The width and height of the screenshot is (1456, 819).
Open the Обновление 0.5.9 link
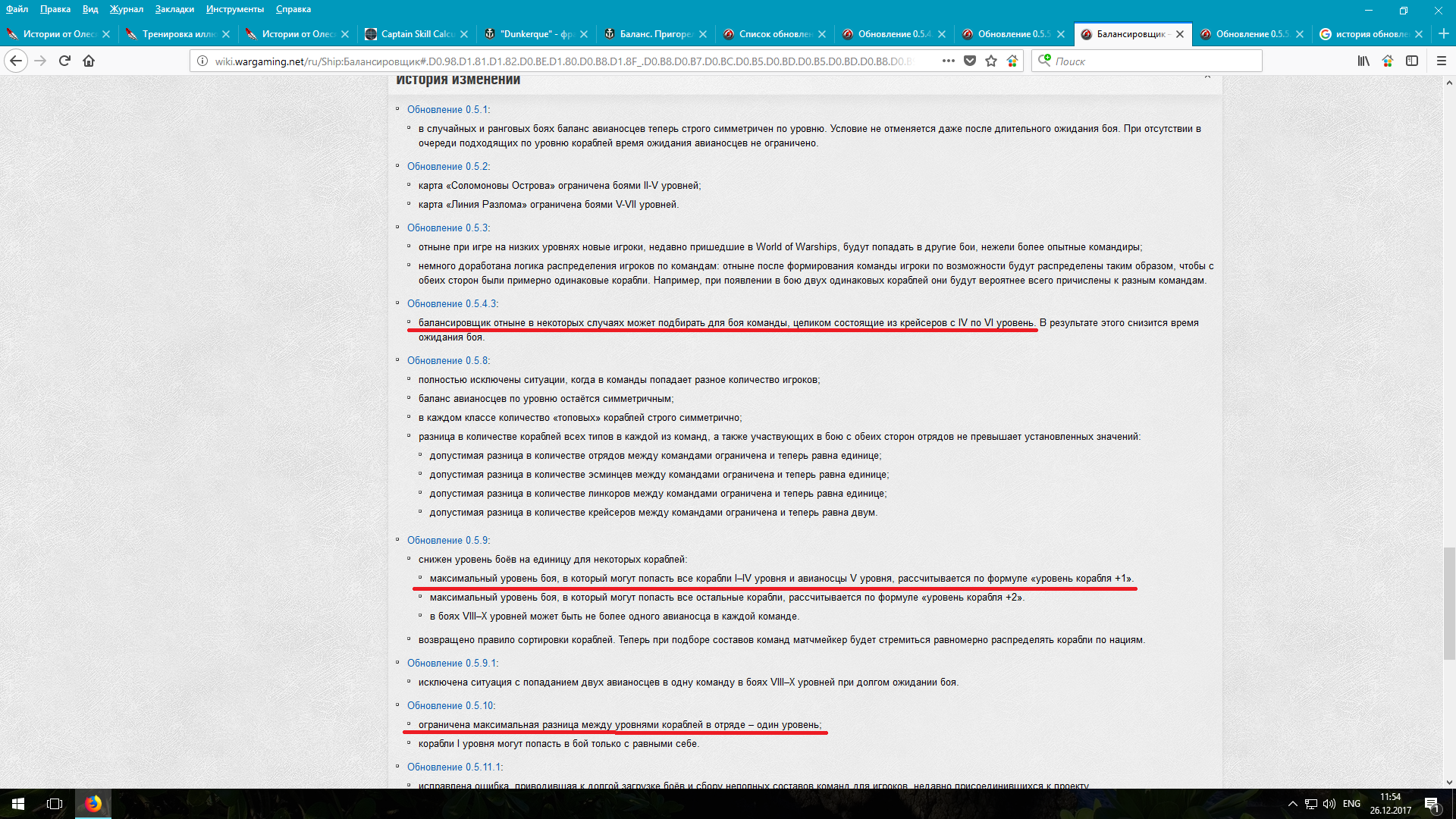click(x=447, y=540)
